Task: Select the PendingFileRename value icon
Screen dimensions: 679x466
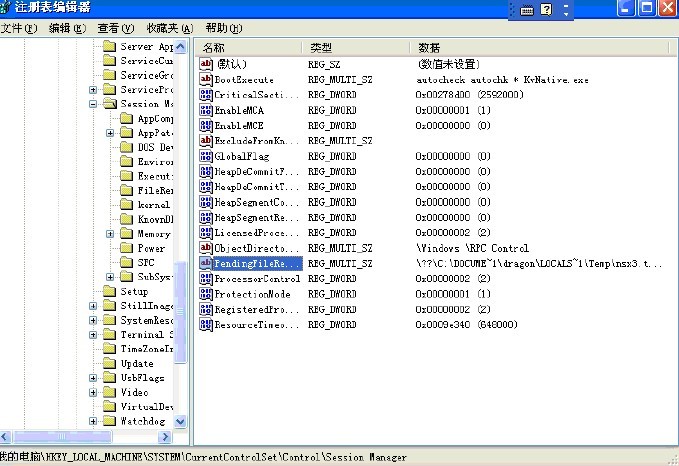Action: tap(207, 263)
